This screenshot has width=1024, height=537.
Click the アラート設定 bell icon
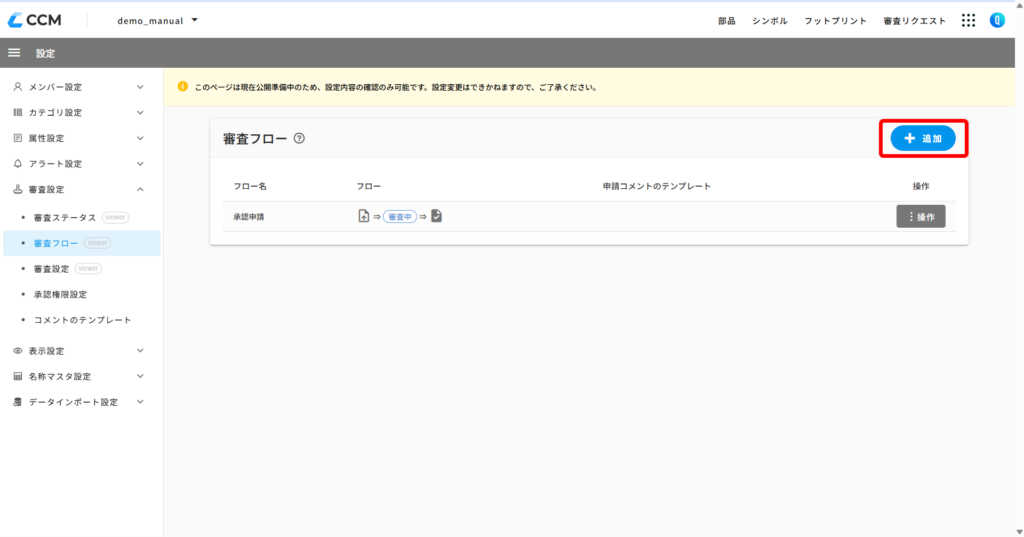pos(18,163)
